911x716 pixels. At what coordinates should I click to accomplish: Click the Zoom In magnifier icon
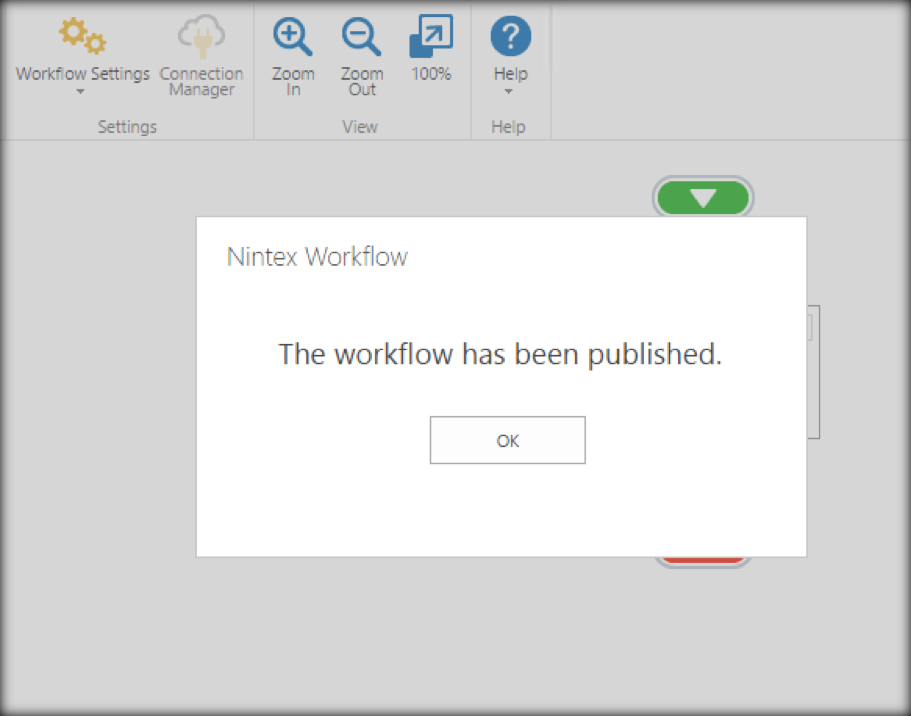coord(293,37)
